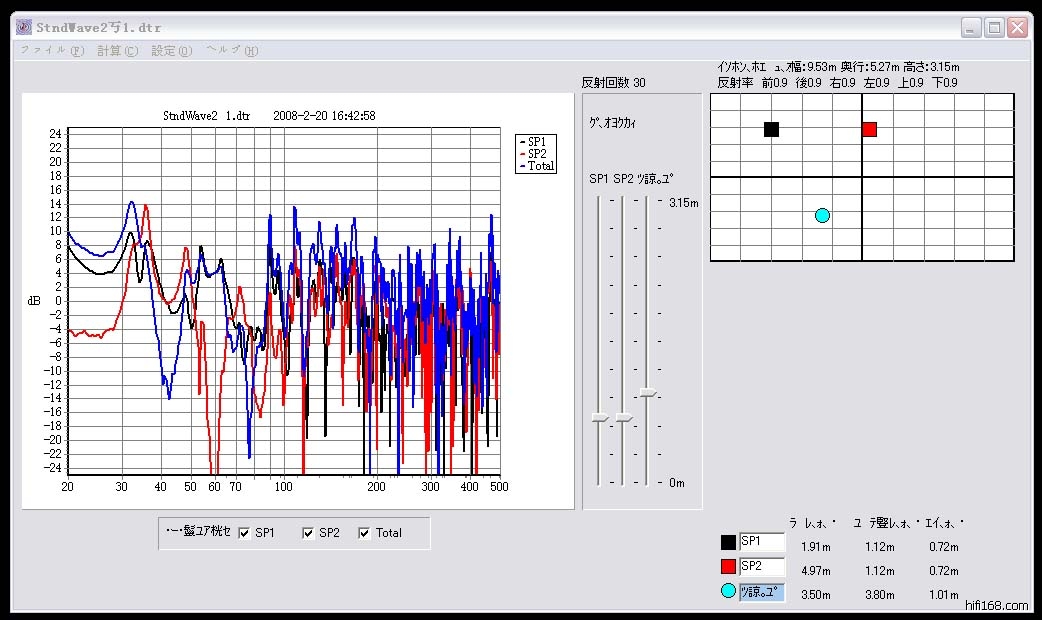Click the application icon in the title bar
The height and width of the screenshot is (620, 1042).
(23, 27)
